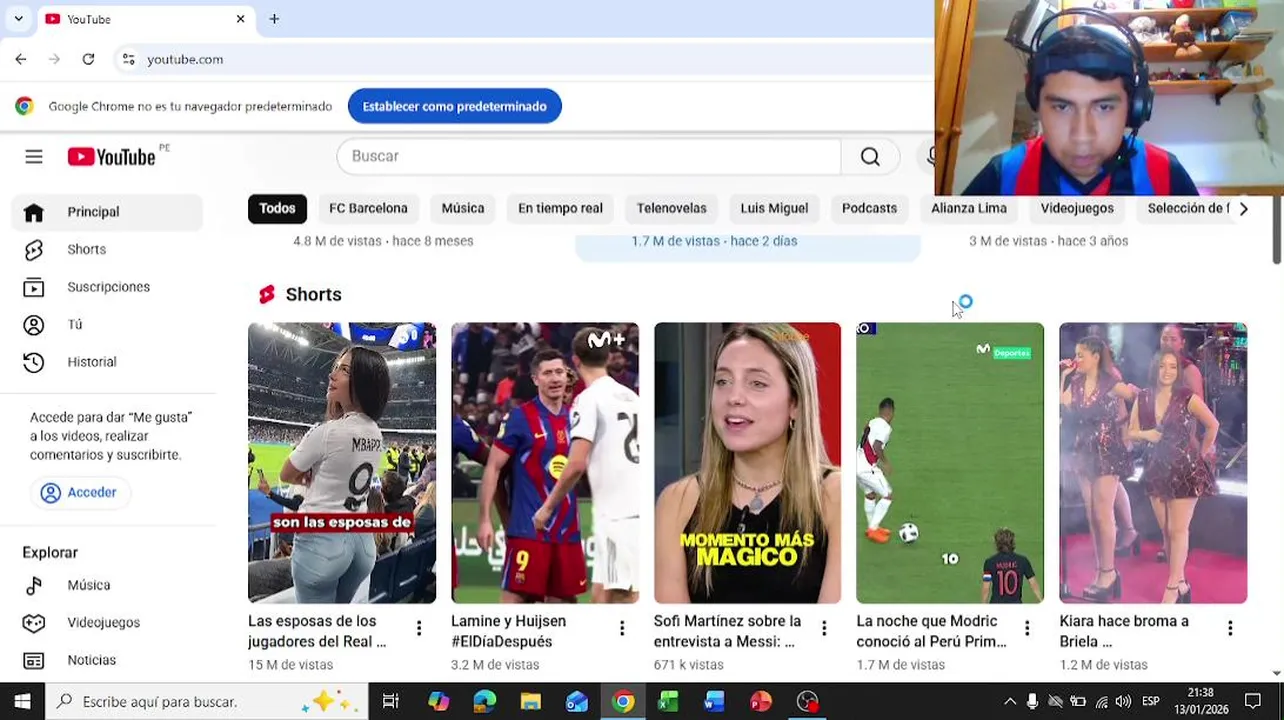Image resolution: width=1284 pixels, height=720 pixels.
Task: Go back in Chrome
Action: [x=21, y=59]
